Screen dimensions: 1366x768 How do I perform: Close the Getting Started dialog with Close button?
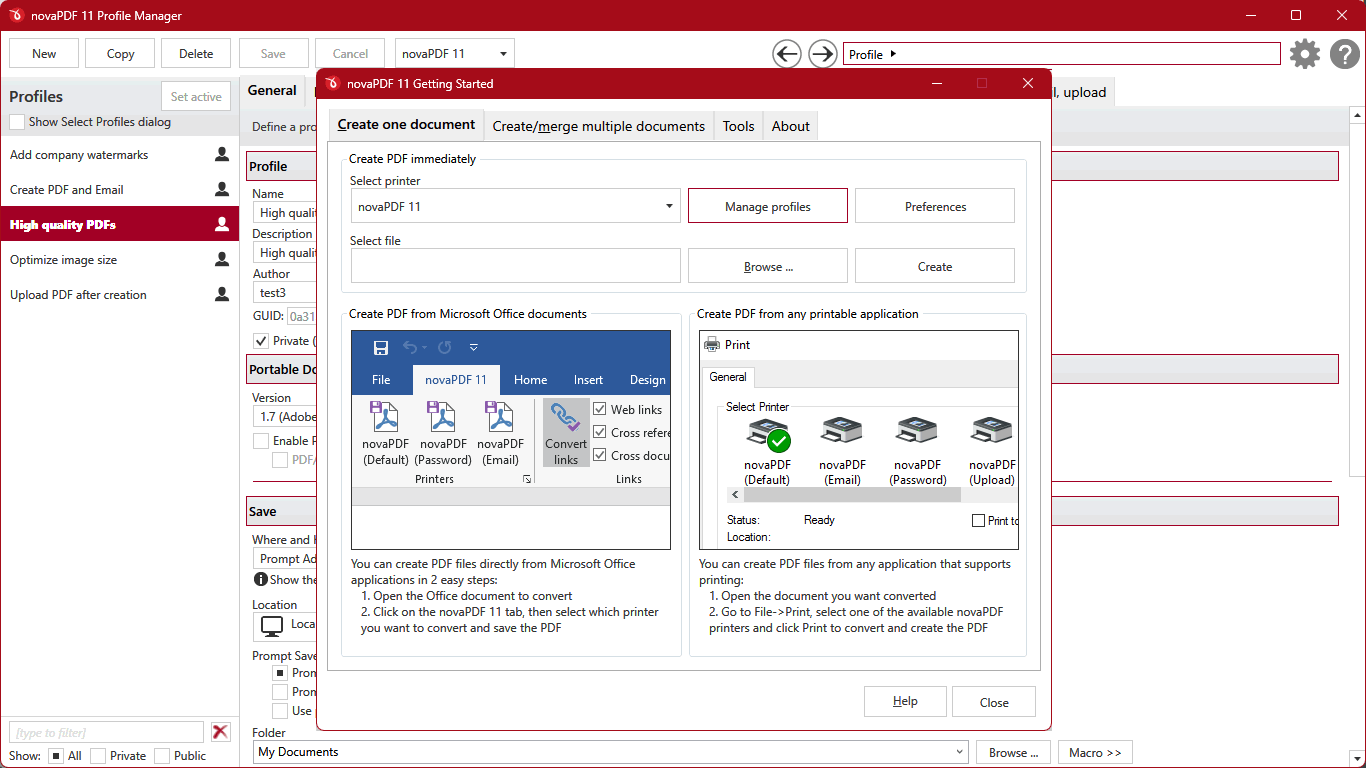pyautogui.click(x=994, y=702)
